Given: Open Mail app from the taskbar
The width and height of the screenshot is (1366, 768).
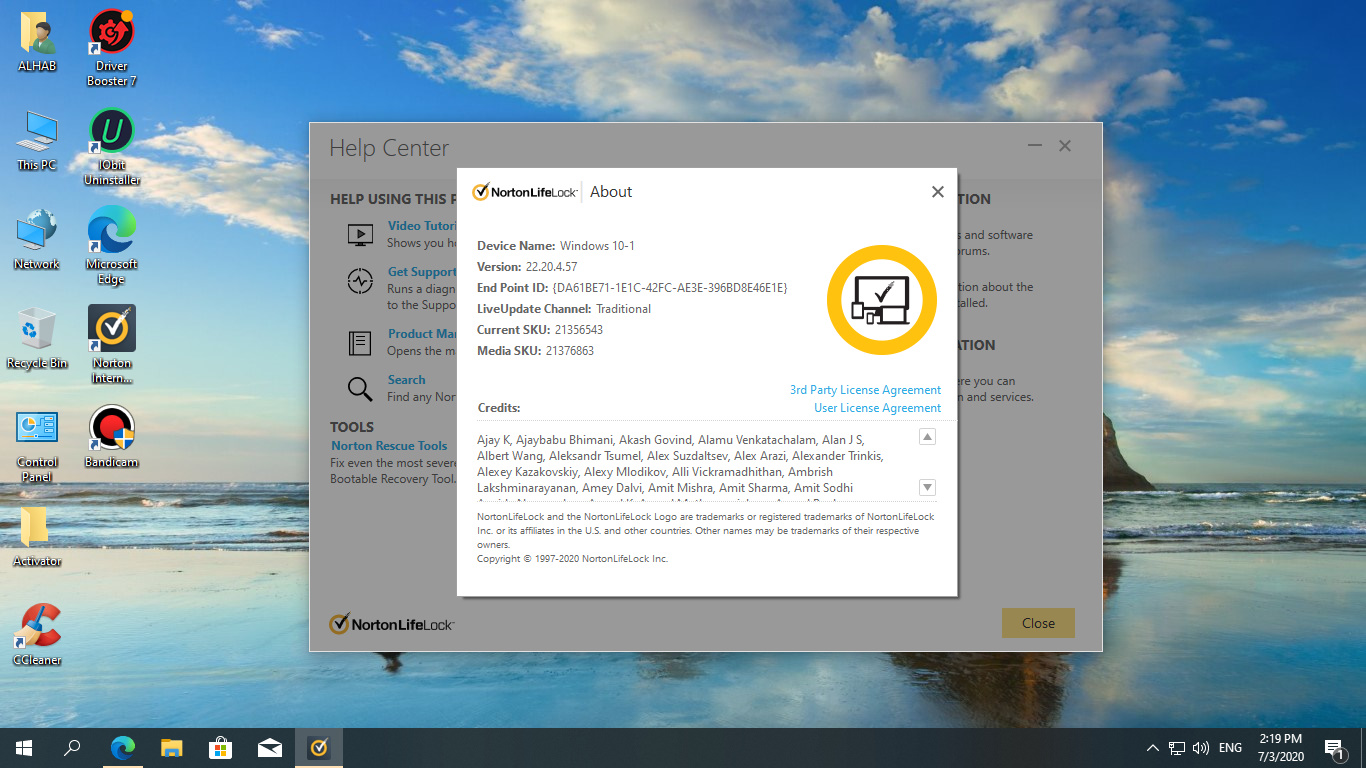Looking at the screenshot, I should pyautogui.click(x=269, y=748).
